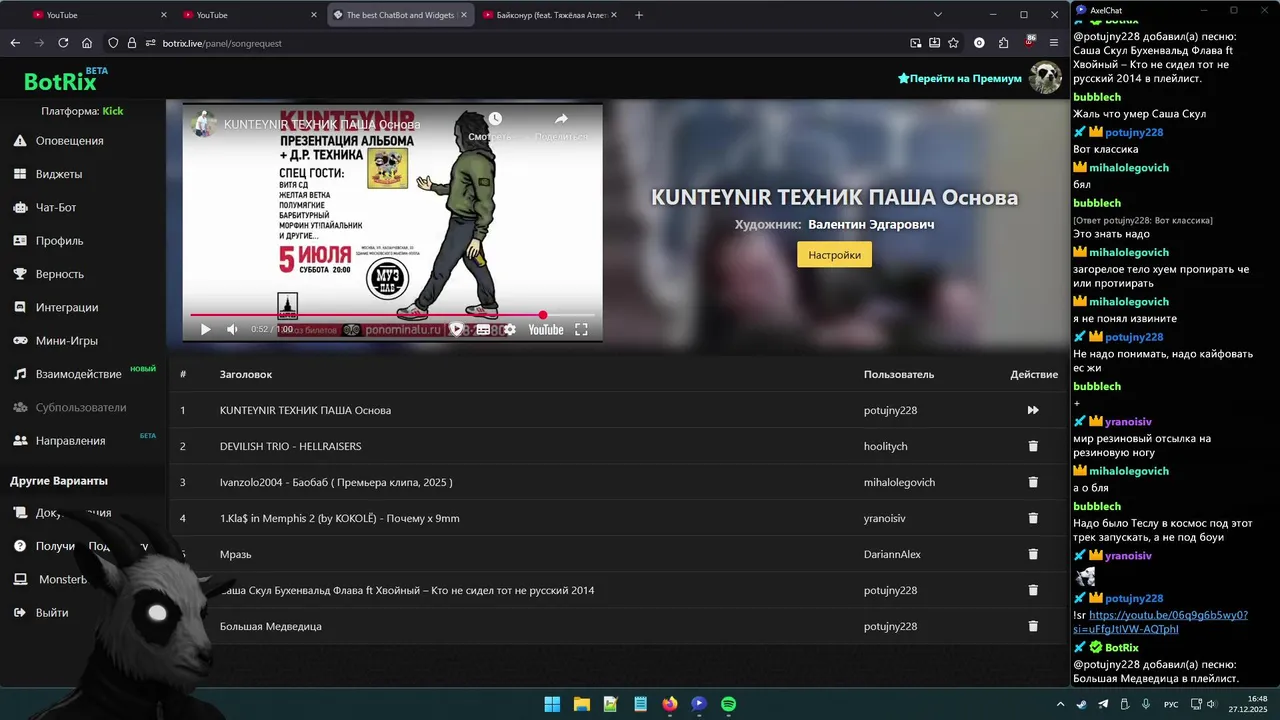Viewport: 1280px width, 720px height.
Task: Click 'Другие Варианты' sidebar heading
Action: [x=59, y=481]
